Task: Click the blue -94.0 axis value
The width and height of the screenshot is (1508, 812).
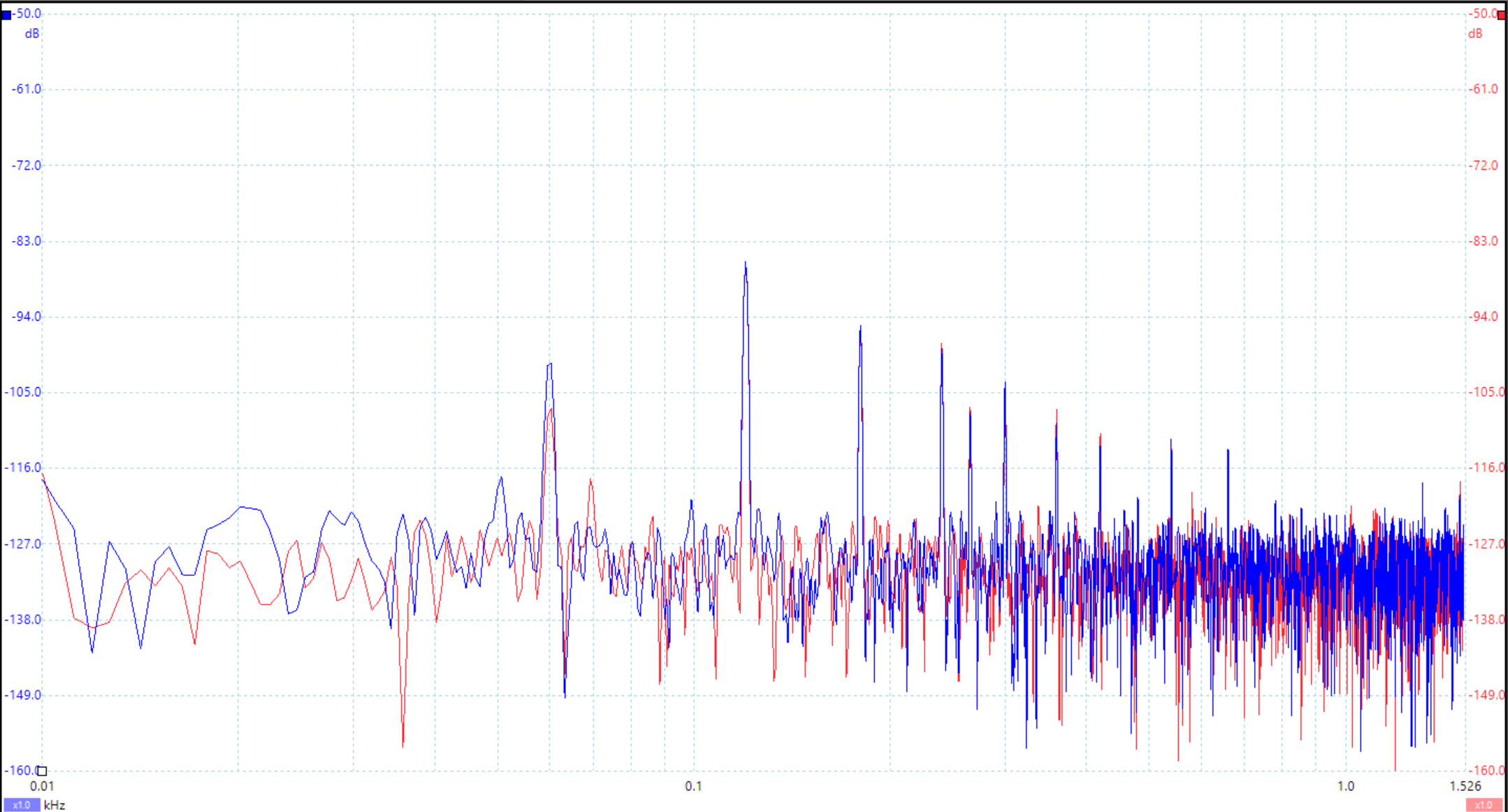Action: click(x=27, y=317)
